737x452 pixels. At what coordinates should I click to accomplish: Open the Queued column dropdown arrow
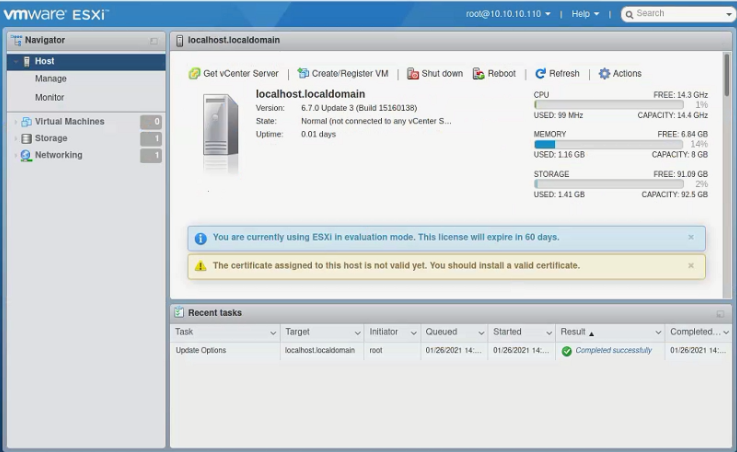click(481, 333)
